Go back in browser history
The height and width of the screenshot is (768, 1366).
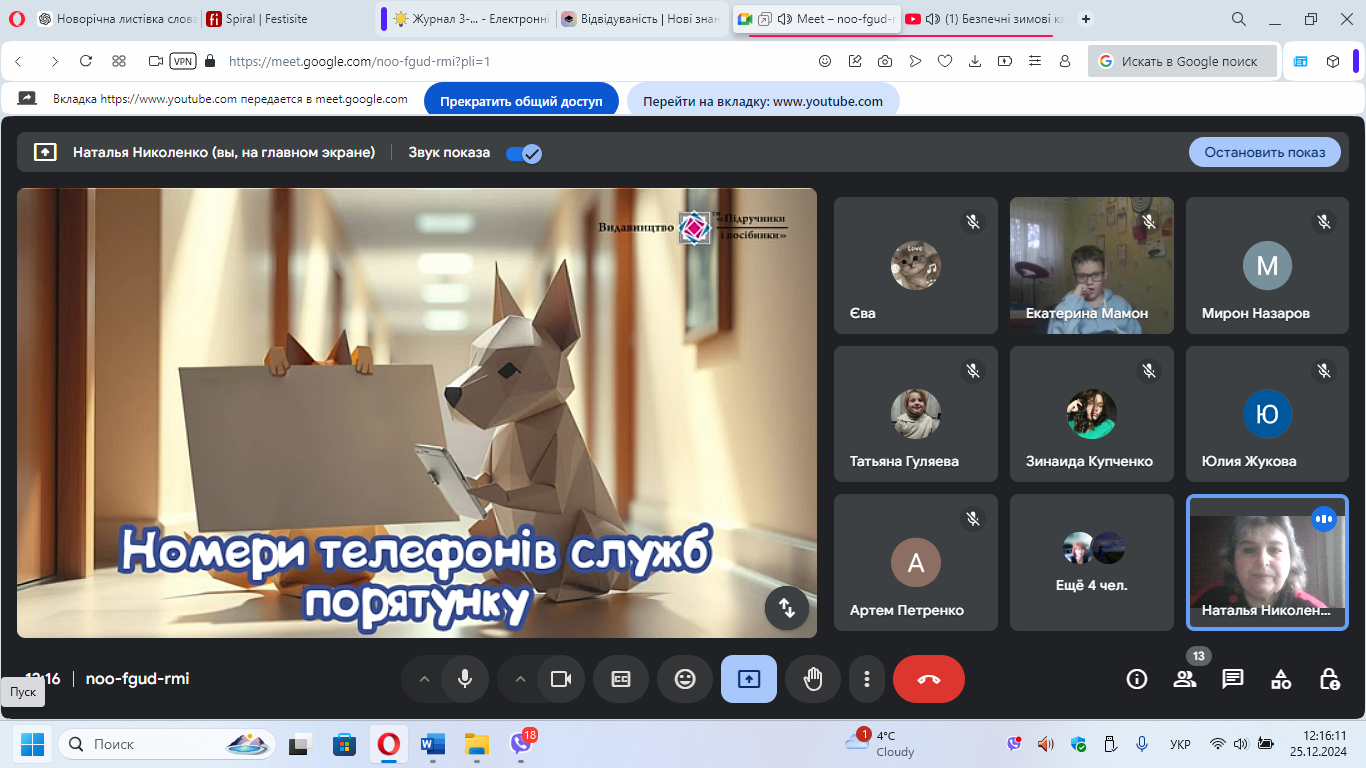[19, 61]
